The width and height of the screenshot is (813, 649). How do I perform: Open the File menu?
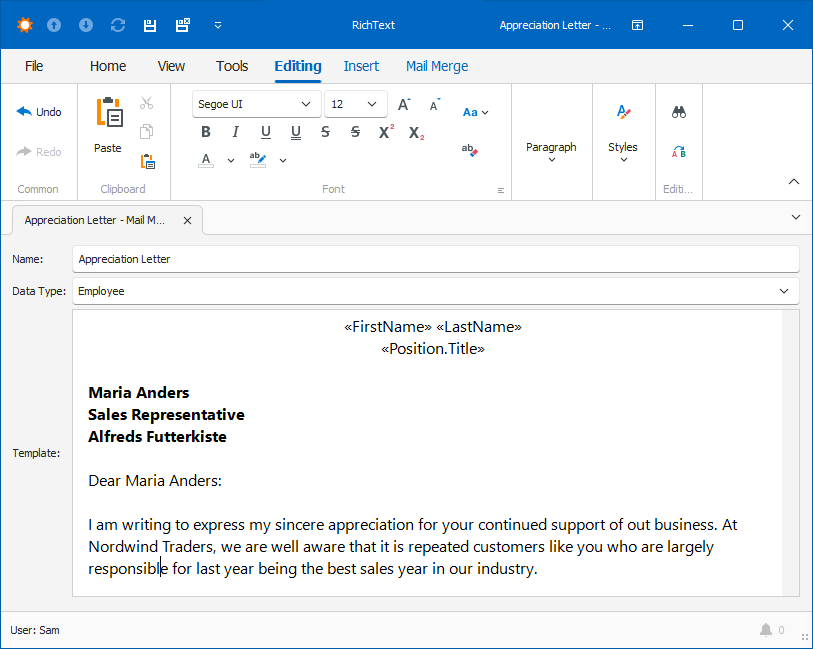click(34, 66)
